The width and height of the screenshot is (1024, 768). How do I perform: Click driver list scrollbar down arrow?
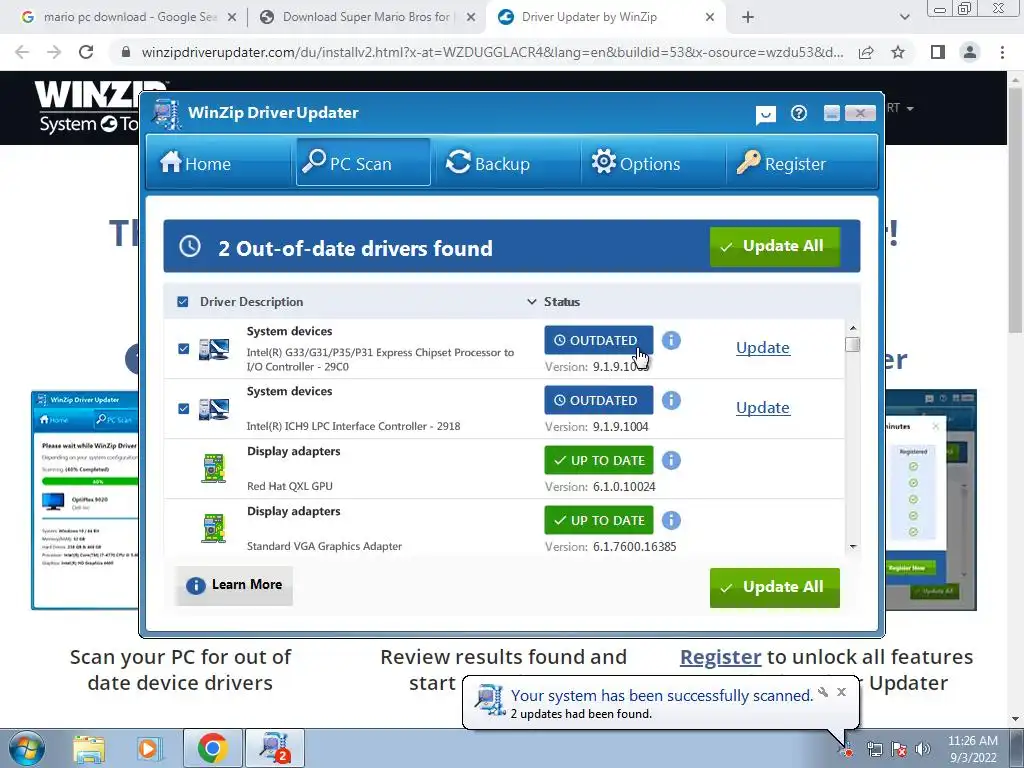[x=852, y=547]
